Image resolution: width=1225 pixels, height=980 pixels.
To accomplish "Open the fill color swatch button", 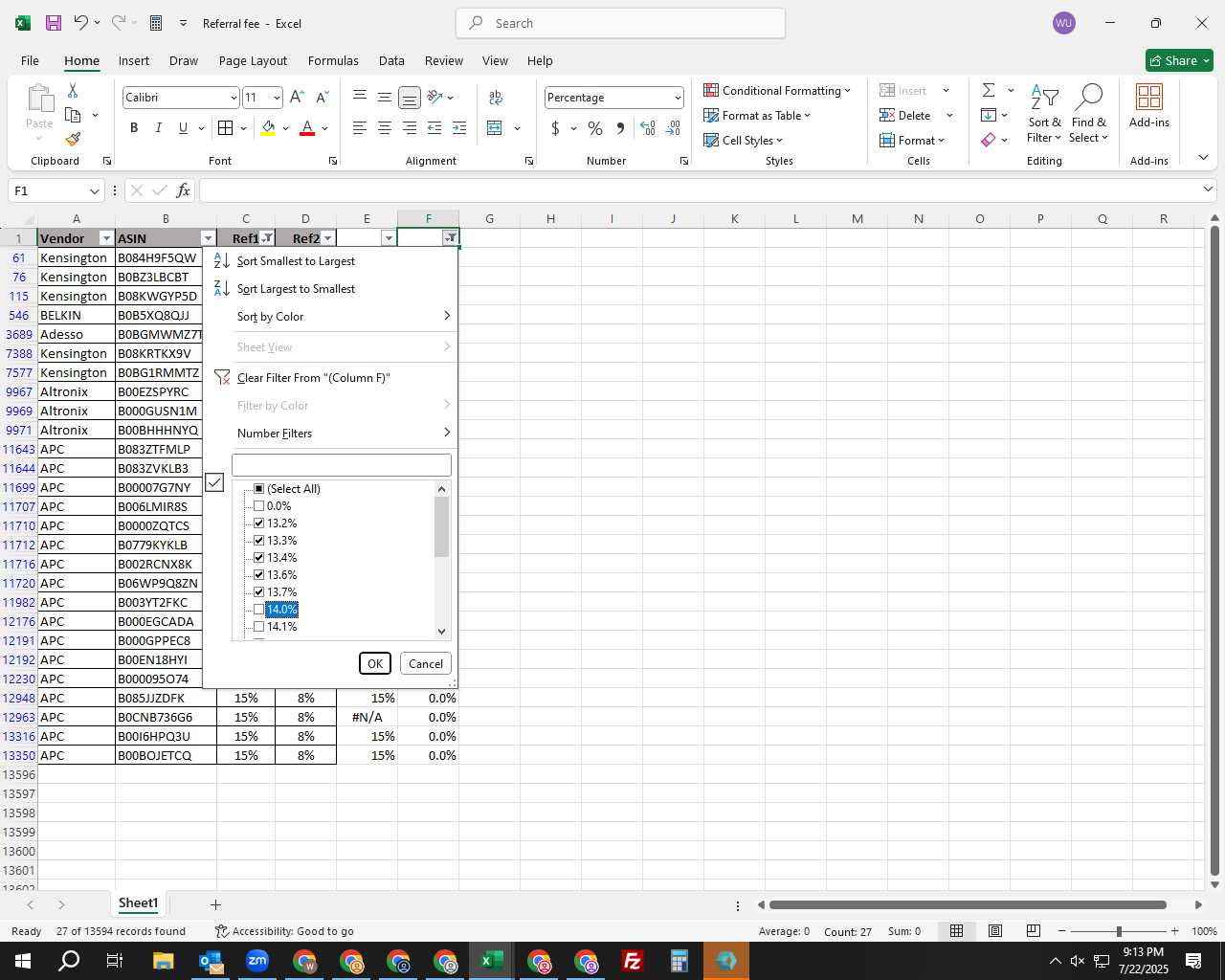I will [269, 128].
